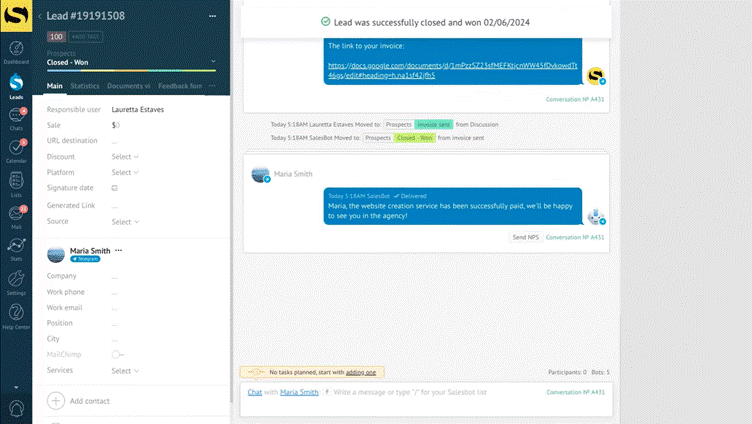Click the Send NPS button

(525, 237)
